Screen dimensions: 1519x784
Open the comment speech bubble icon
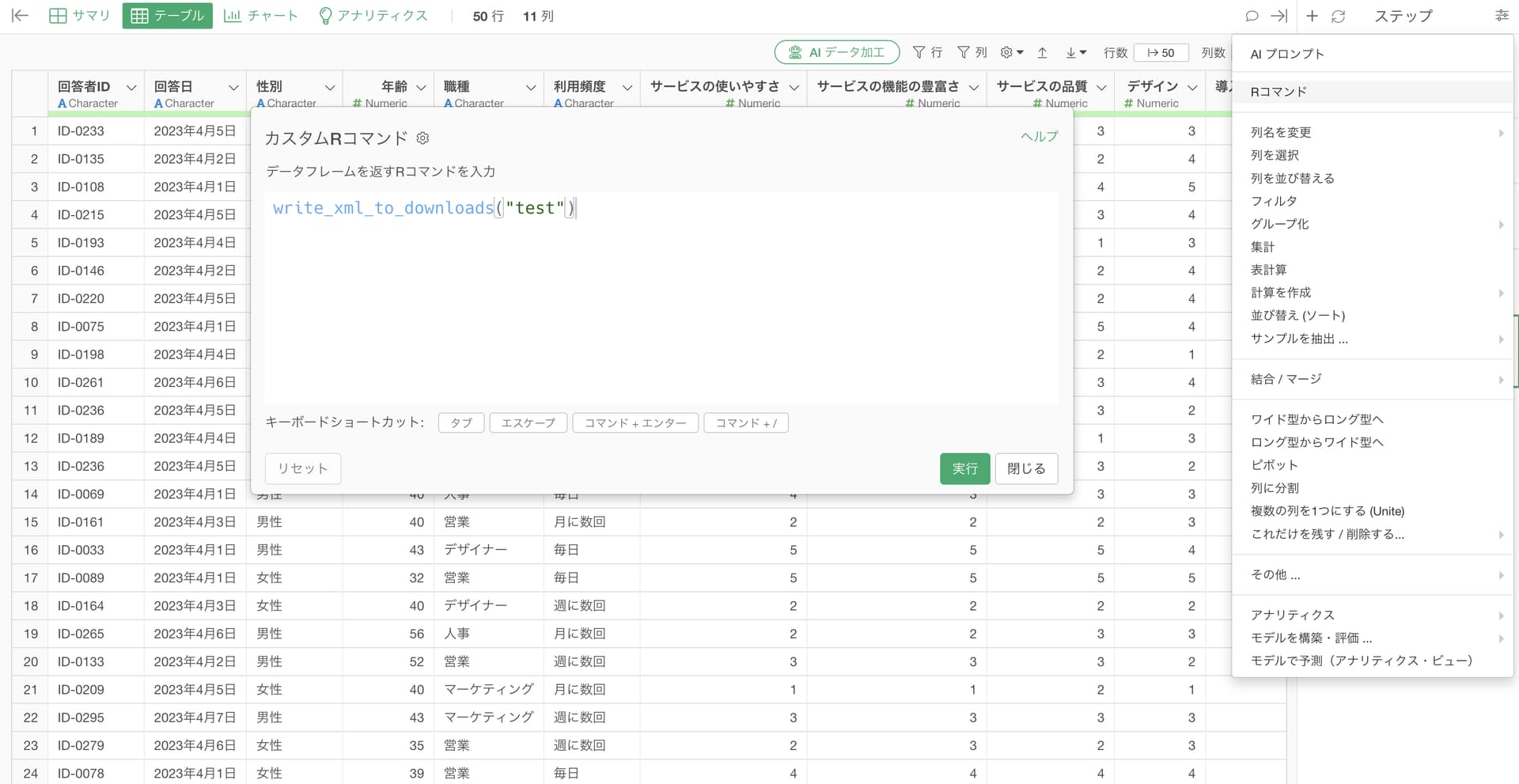pos(1252,16)
